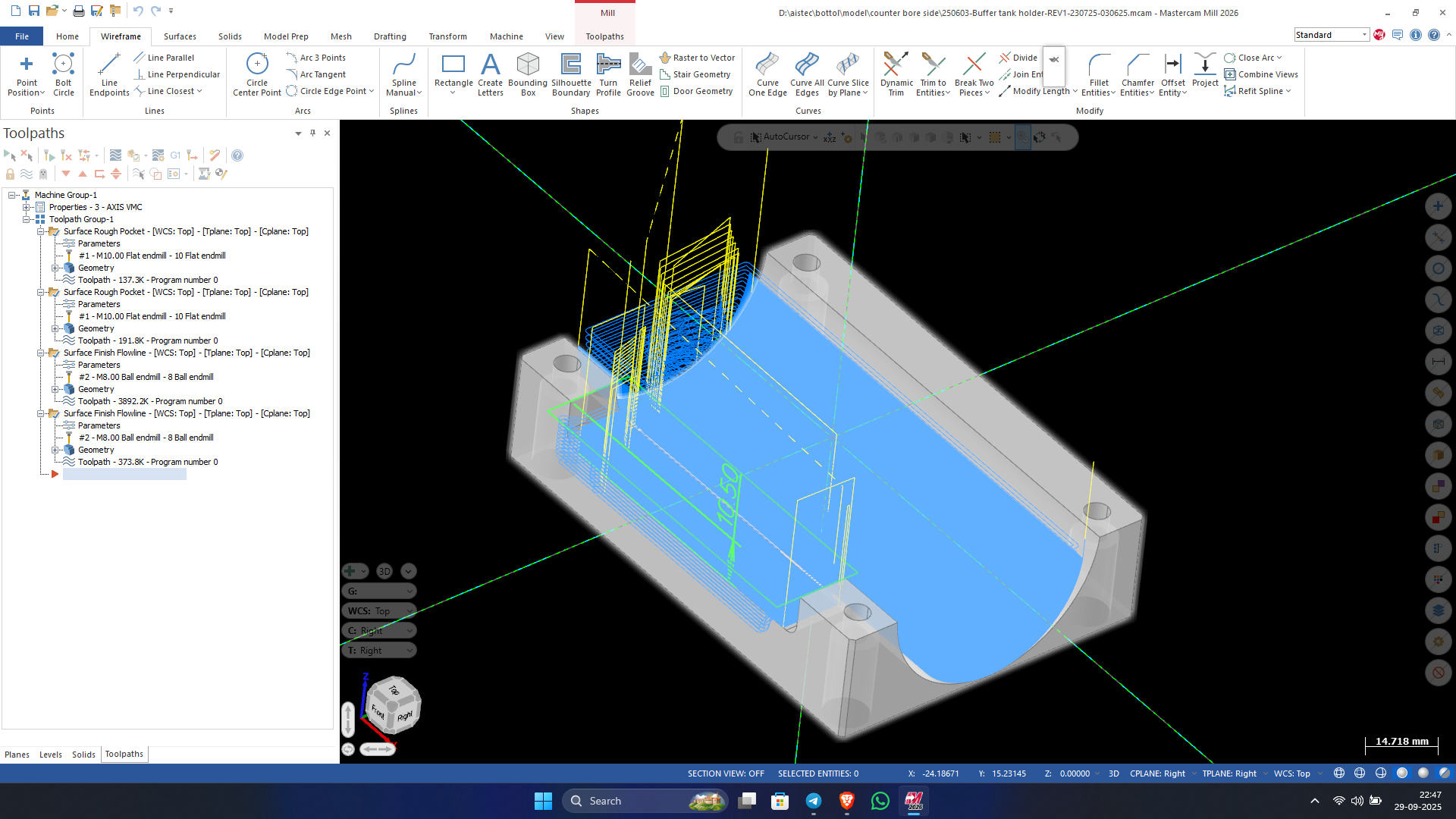Choose Curve One Edge tool
1456x819 pixels.
(767, 74)
